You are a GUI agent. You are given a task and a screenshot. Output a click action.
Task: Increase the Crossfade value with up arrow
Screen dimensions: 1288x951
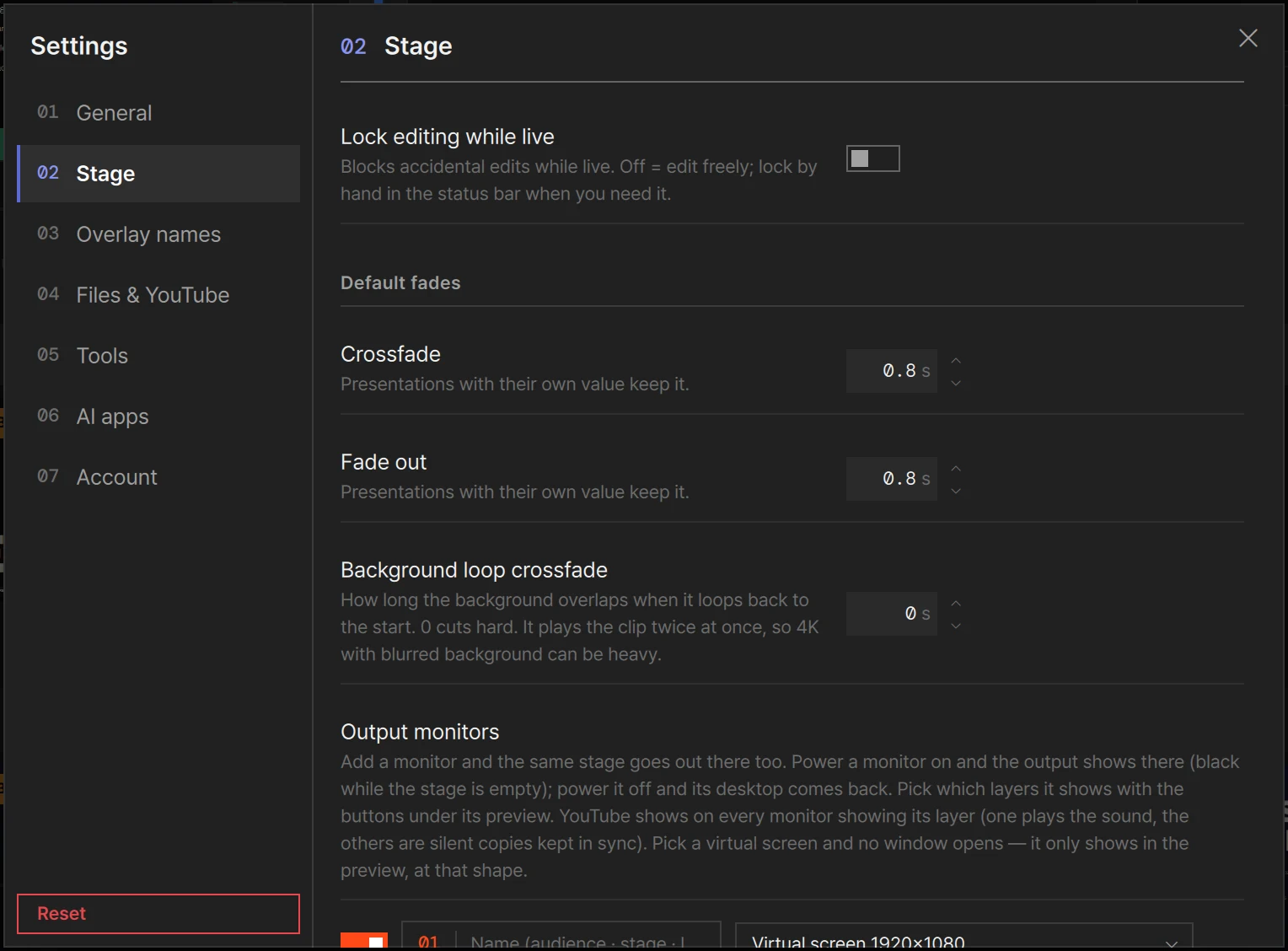point(956,361)
